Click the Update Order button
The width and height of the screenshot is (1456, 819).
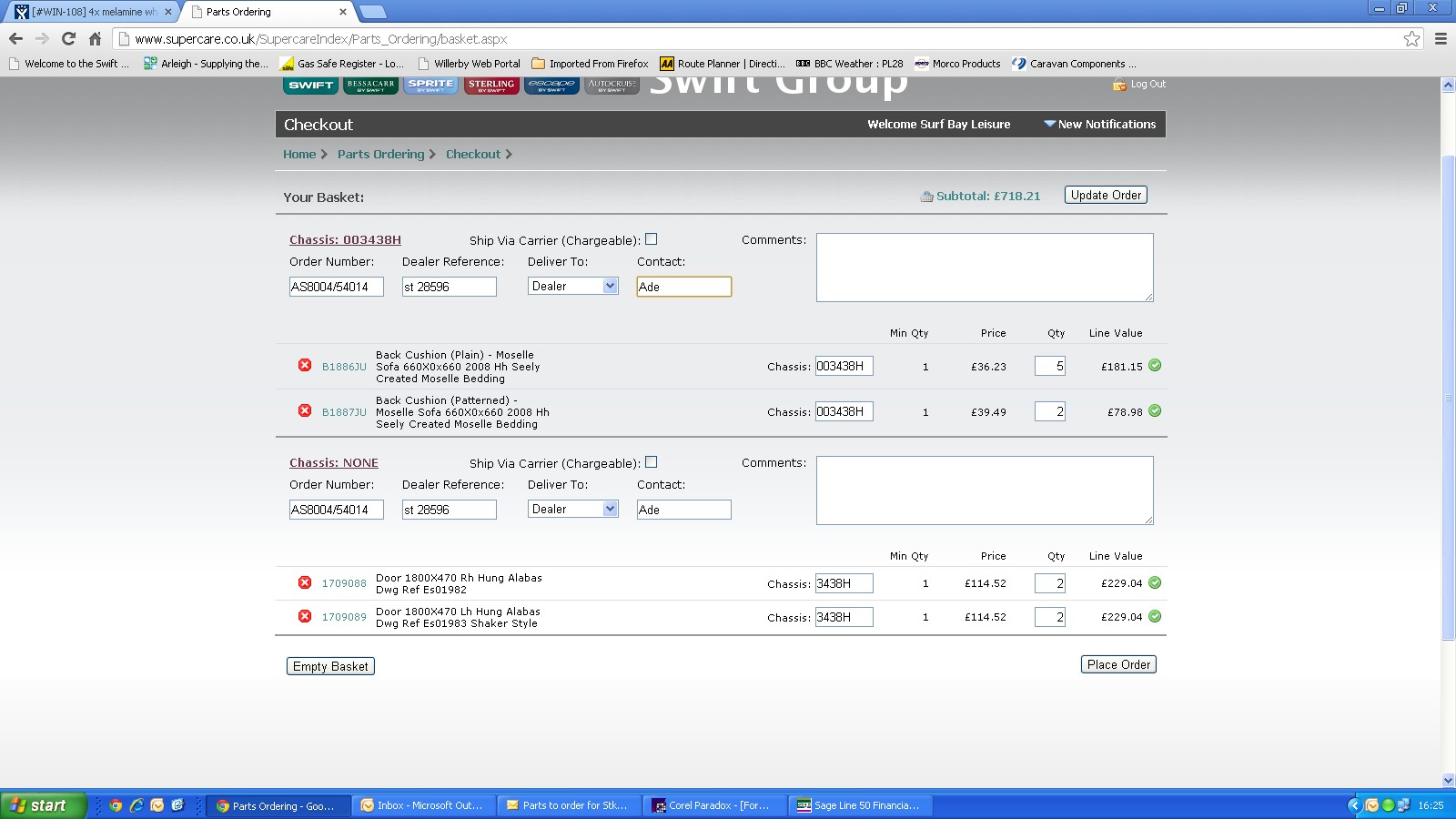point(1106,195)
